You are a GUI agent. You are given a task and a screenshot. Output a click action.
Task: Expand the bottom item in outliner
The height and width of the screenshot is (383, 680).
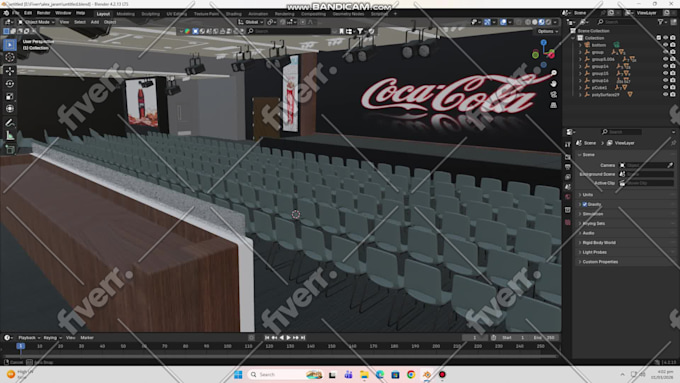580,45
